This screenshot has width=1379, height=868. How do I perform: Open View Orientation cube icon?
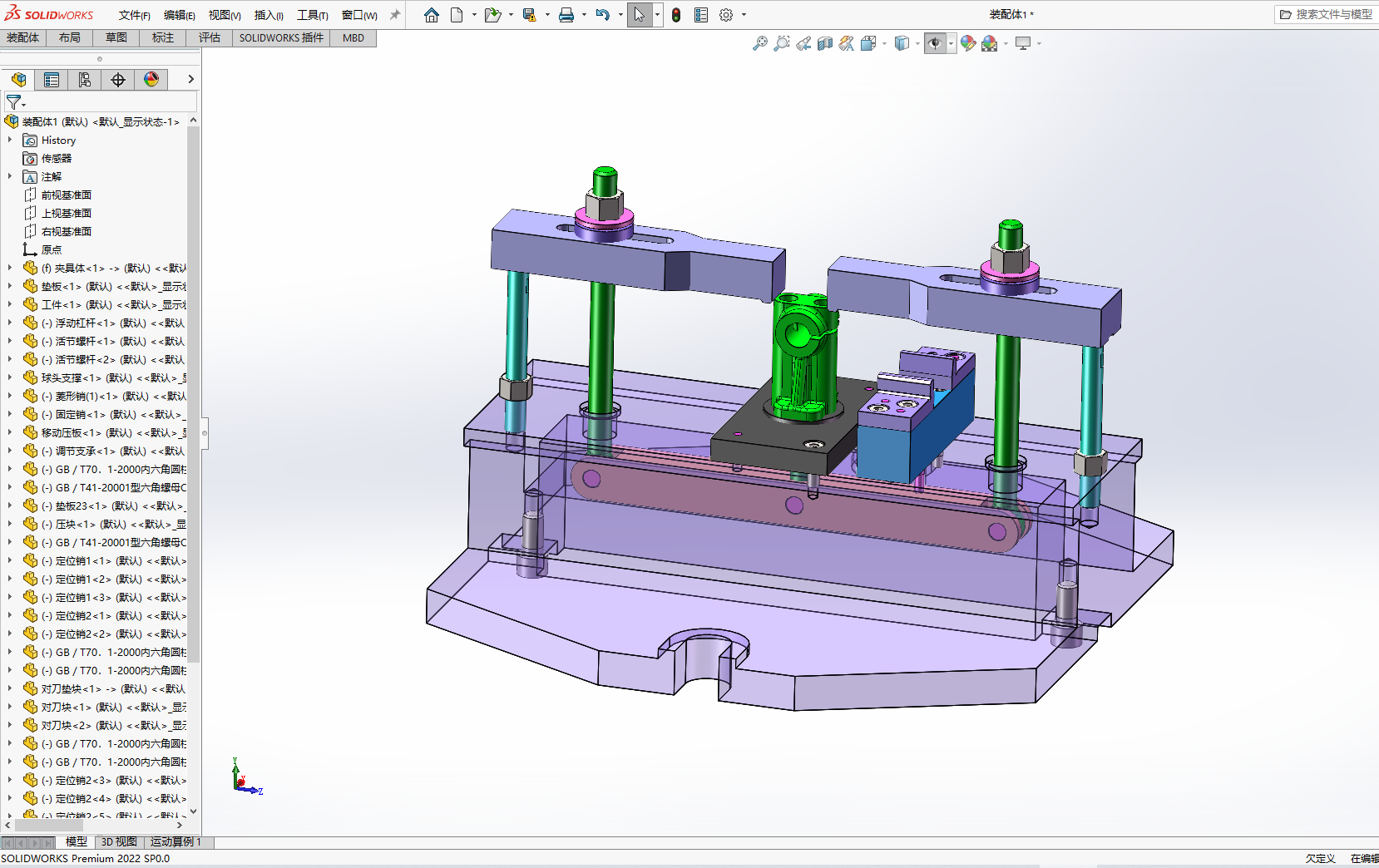[x=868, y=43]
